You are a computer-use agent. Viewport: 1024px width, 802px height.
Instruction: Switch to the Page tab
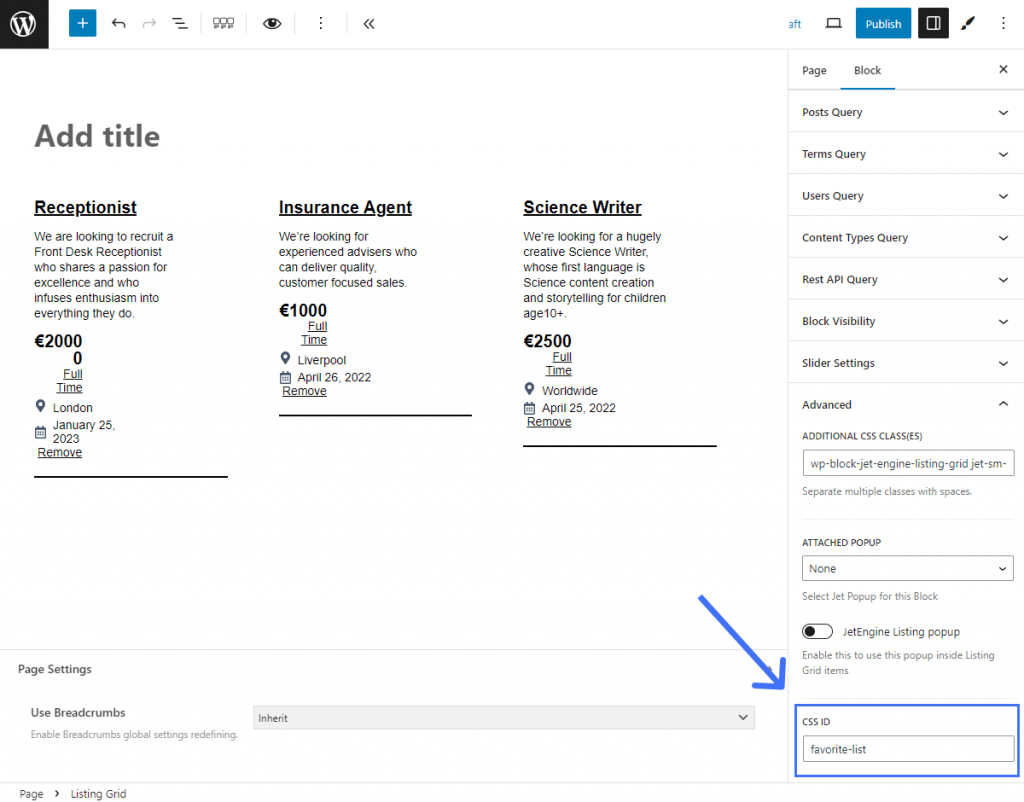point(814,70)
